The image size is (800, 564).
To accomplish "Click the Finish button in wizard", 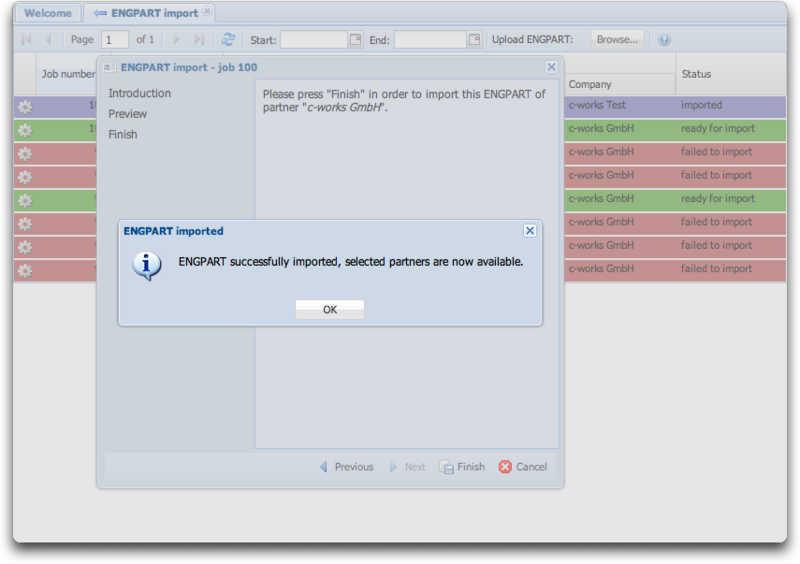I will point(462,467).
